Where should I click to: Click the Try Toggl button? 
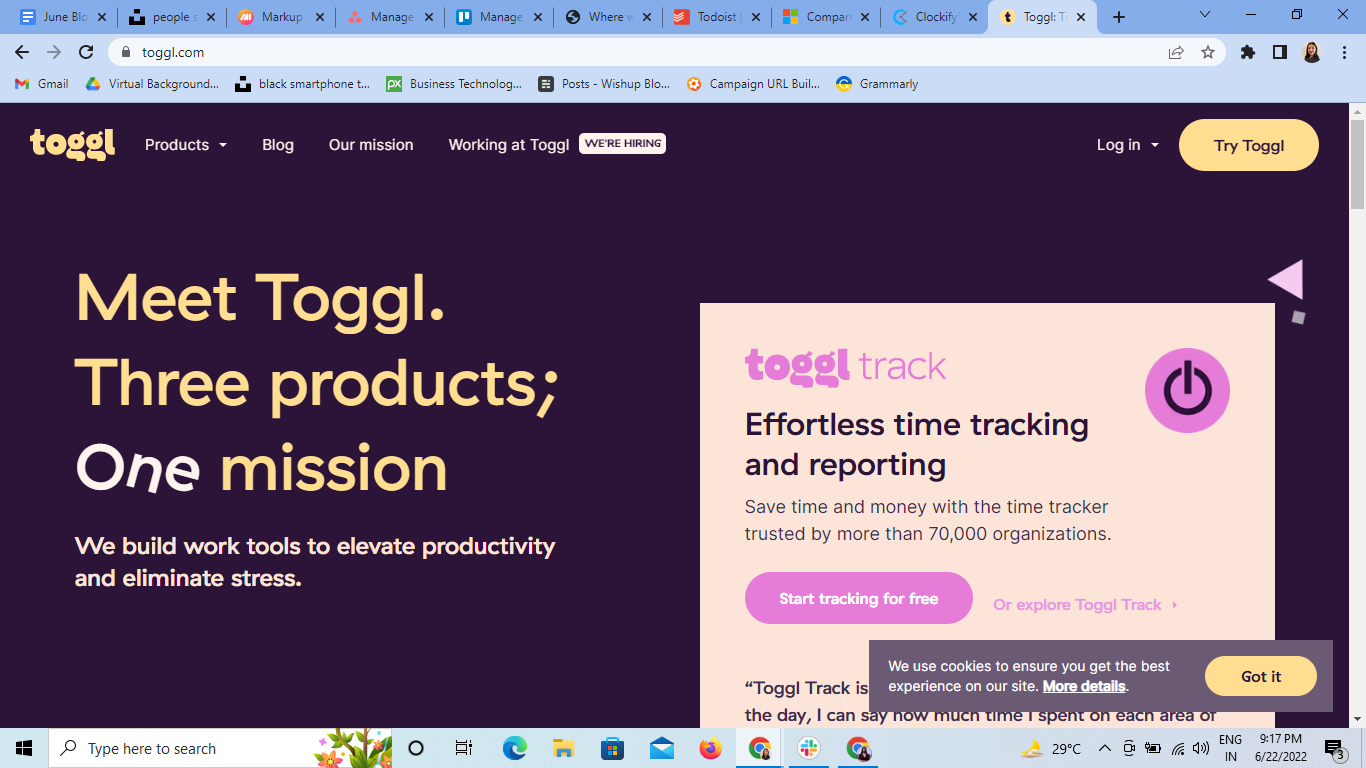[1249, 145]
